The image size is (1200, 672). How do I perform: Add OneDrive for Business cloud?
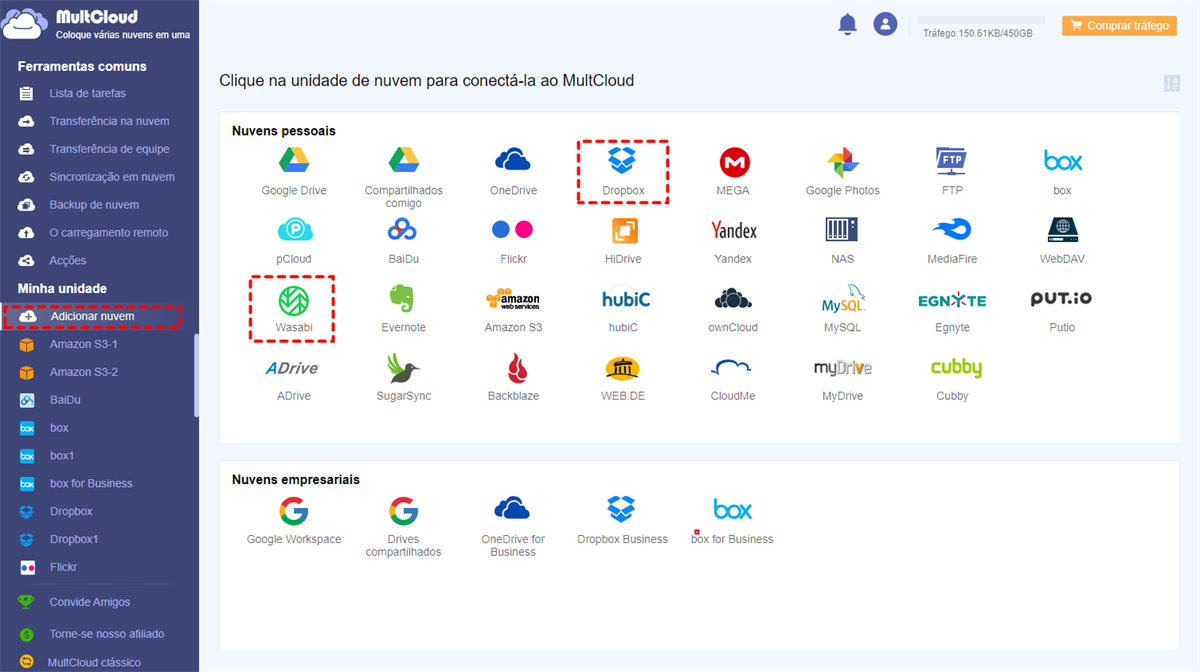(513, 508)
